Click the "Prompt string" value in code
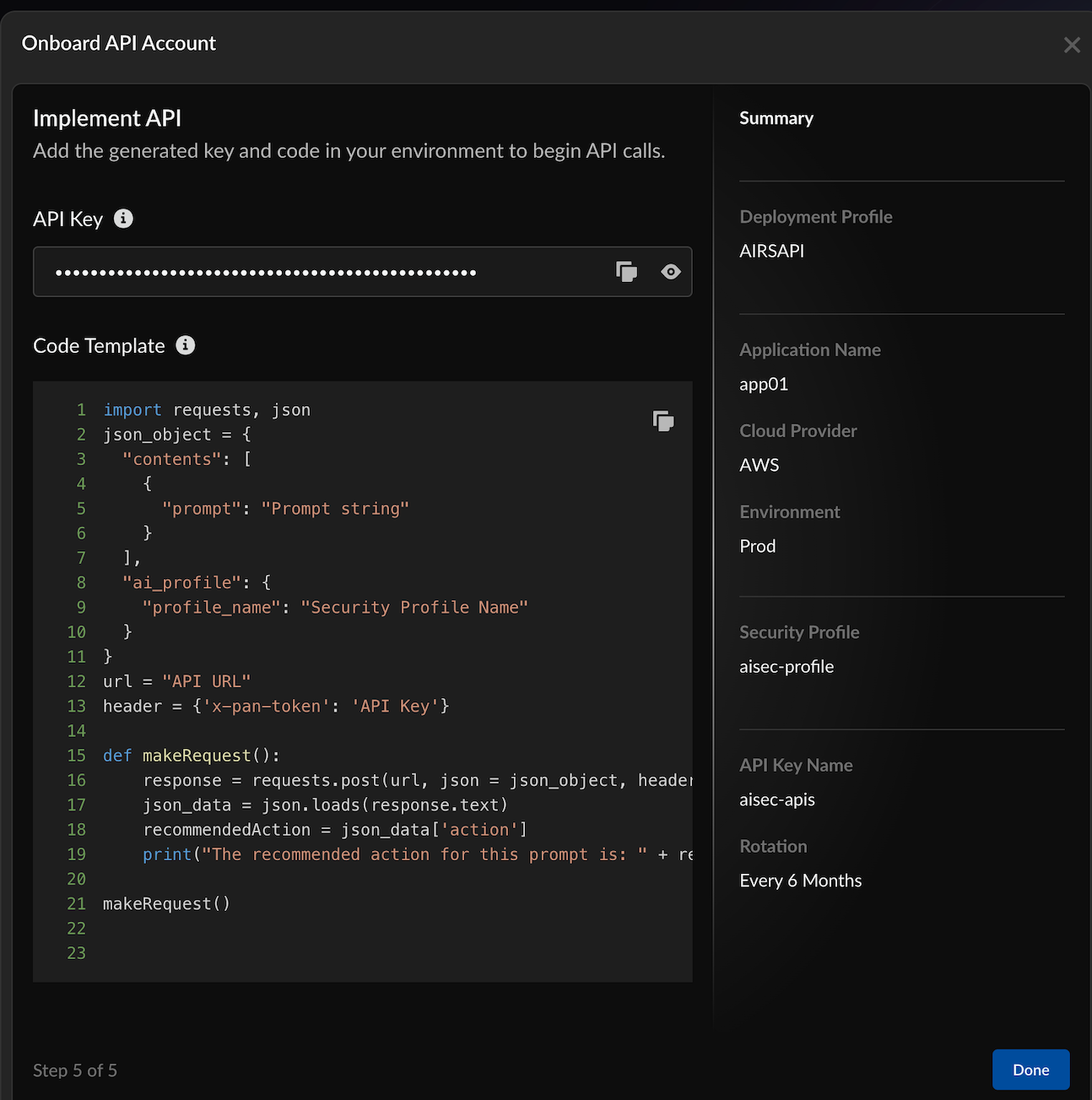 (x=335, y=509)
